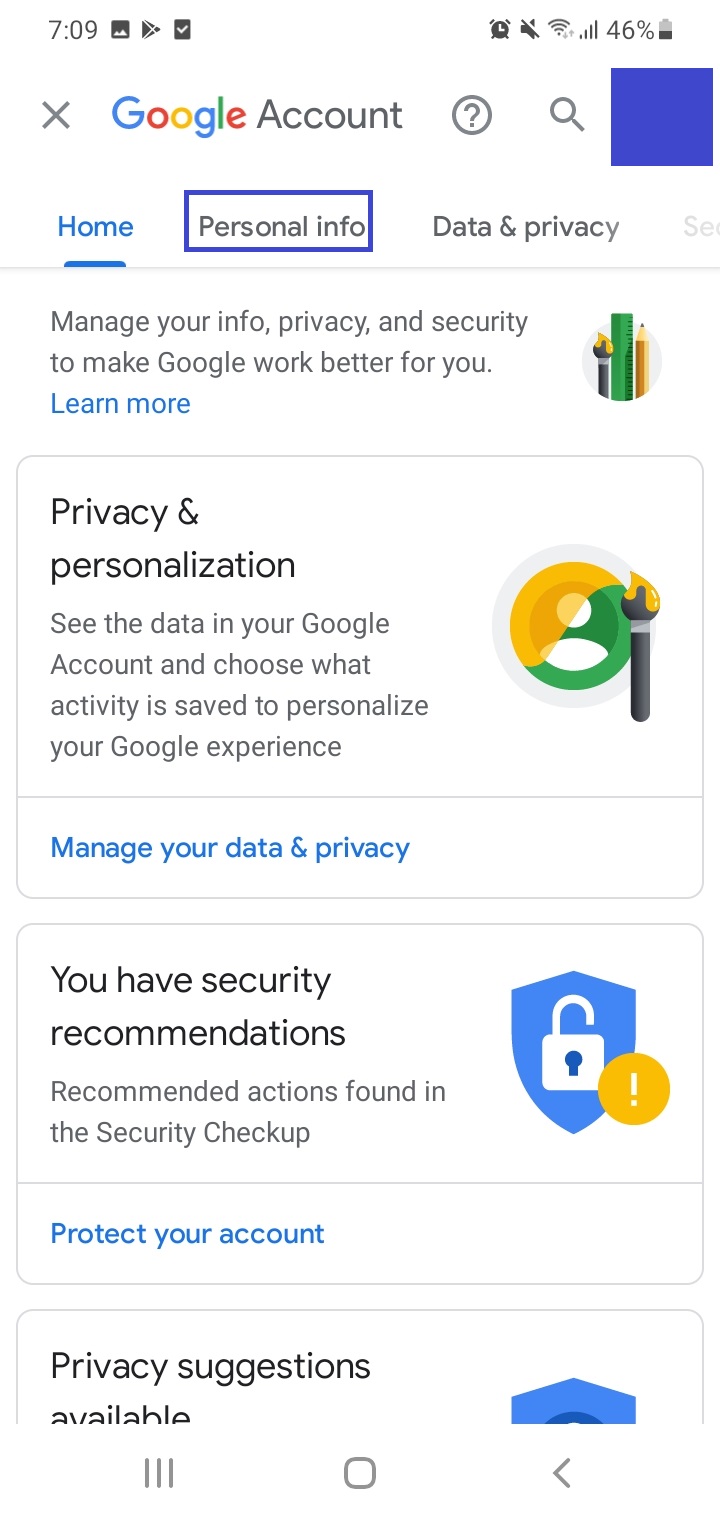Open the profile avatar in top corner

(x=661, y=117)
